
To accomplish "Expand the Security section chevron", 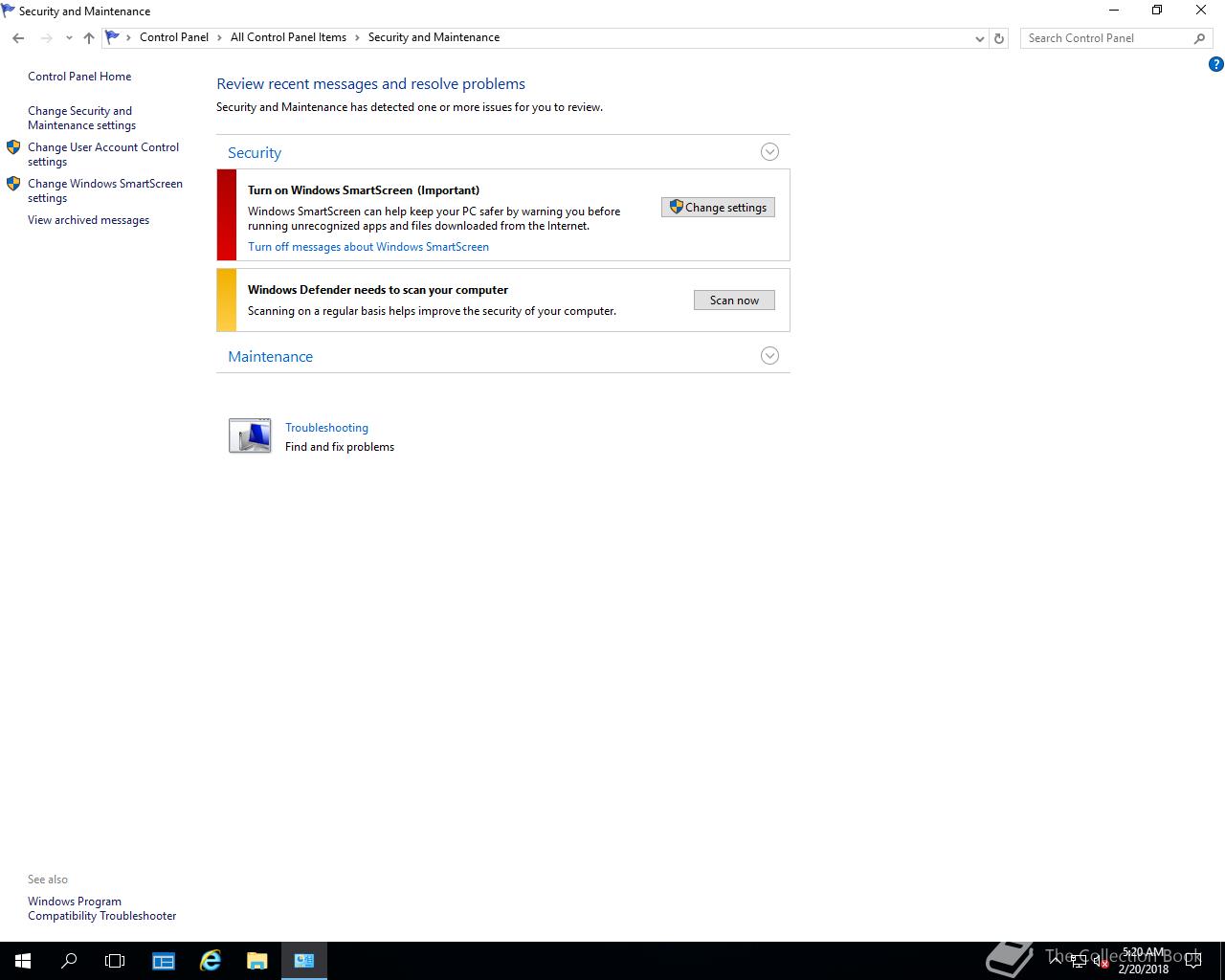I will pos(769,152).
